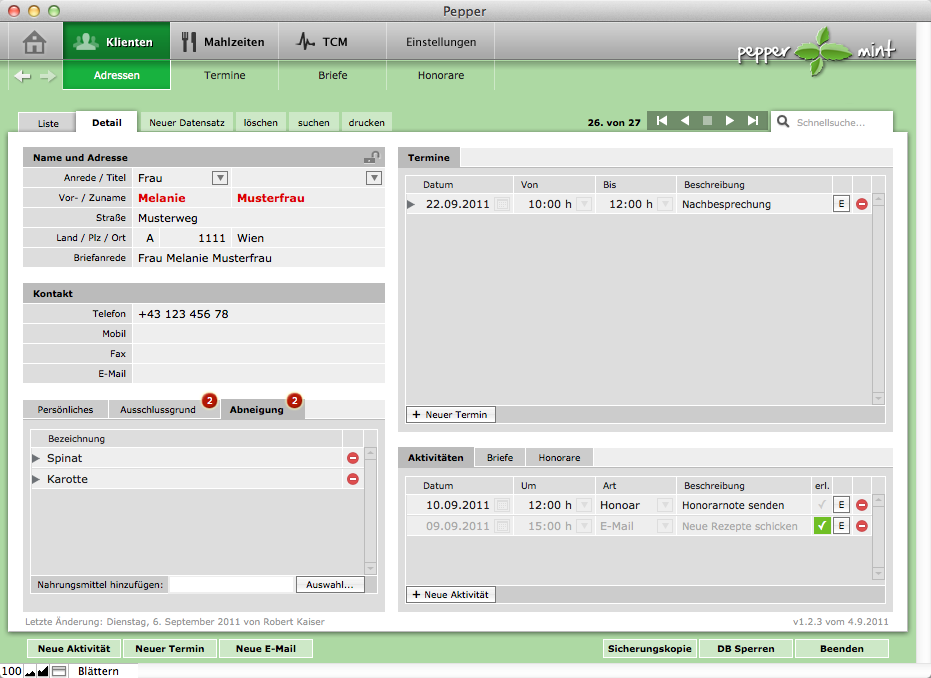Jump to the last record arrow

(753, 121)
